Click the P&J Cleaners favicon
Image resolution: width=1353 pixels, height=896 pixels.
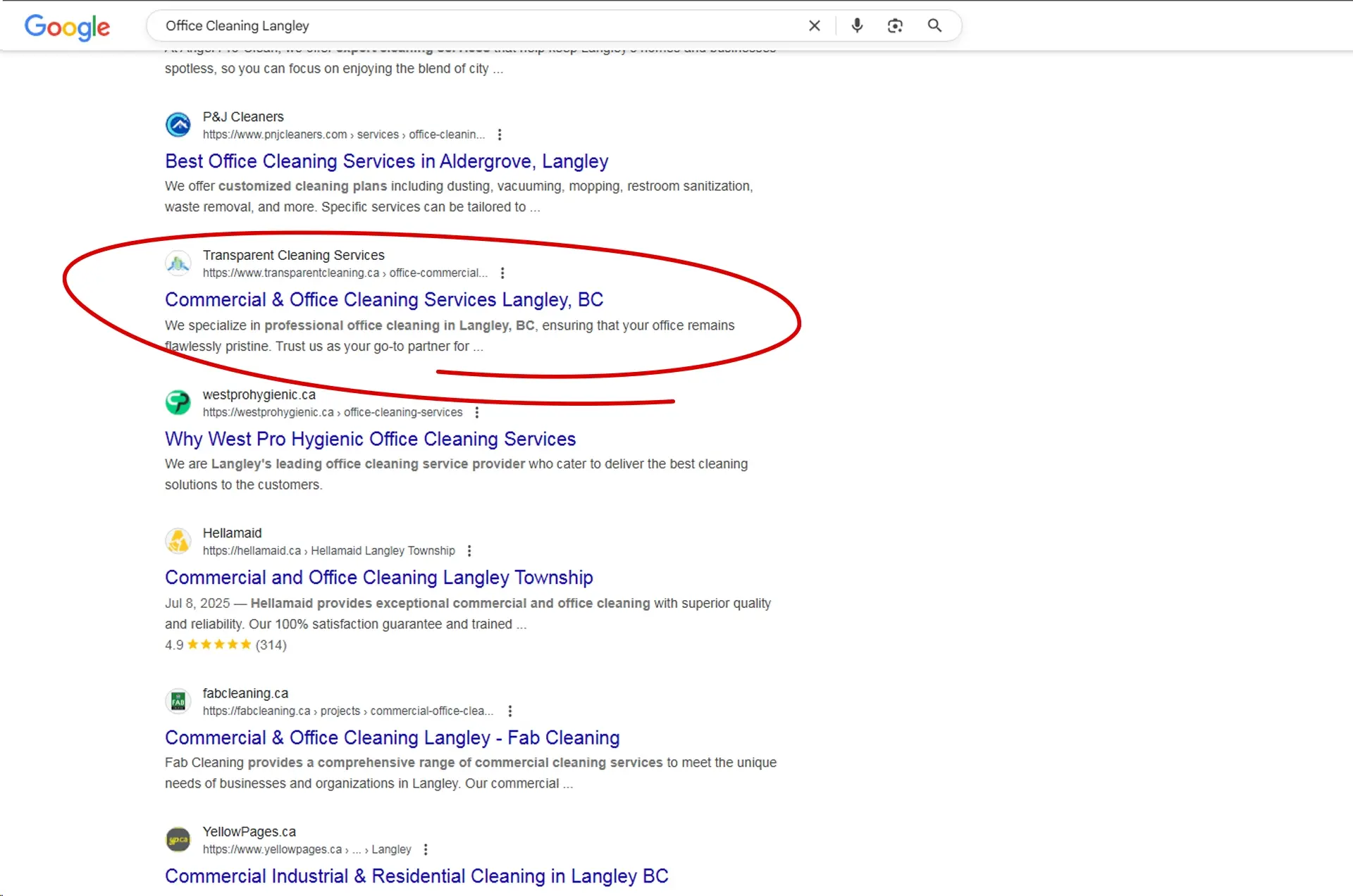pyautogui.click(x=178, y=125)
